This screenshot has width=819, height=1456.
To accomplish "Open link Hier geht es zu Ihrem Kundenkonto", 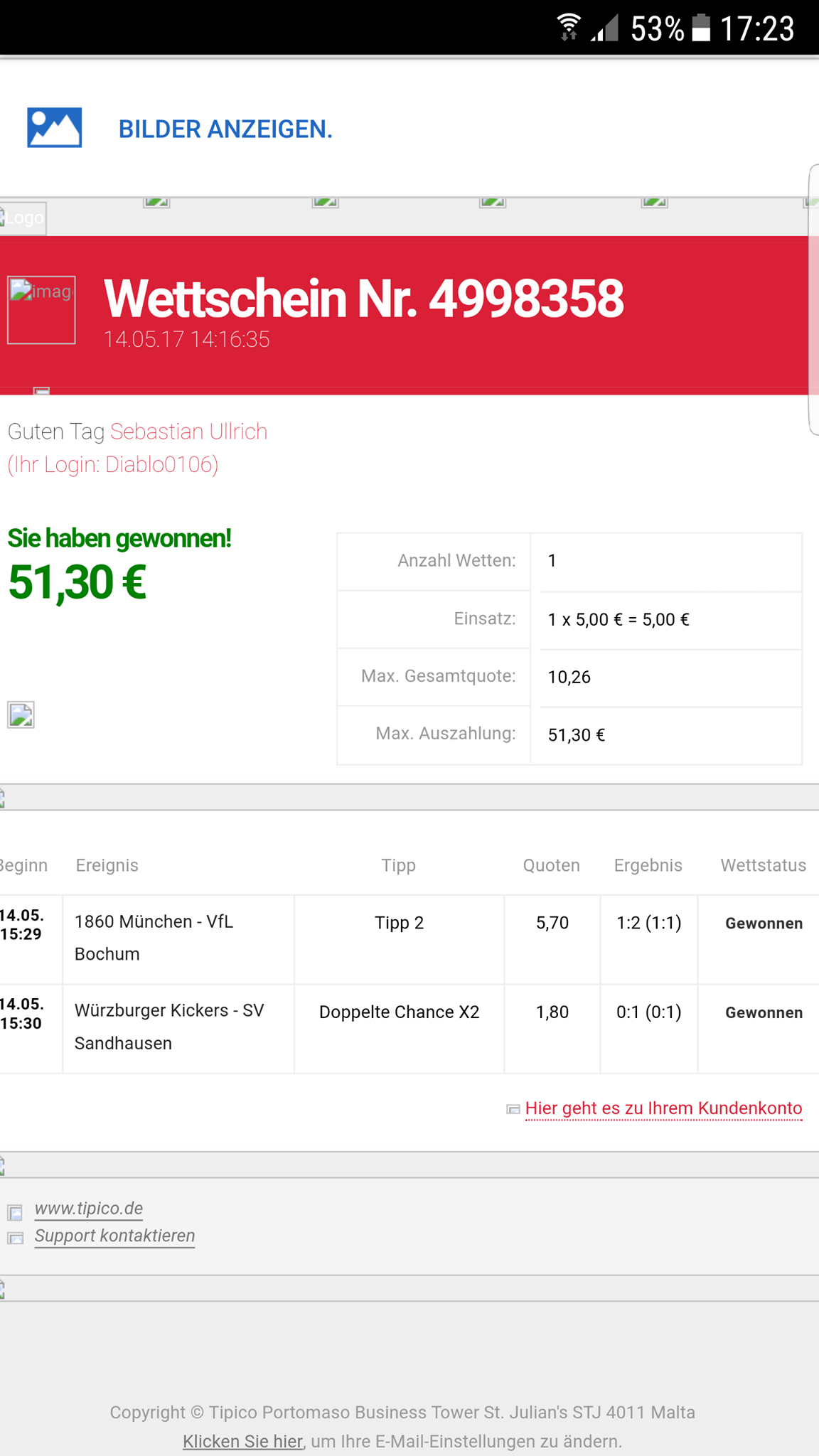I will pos(663,1108).
